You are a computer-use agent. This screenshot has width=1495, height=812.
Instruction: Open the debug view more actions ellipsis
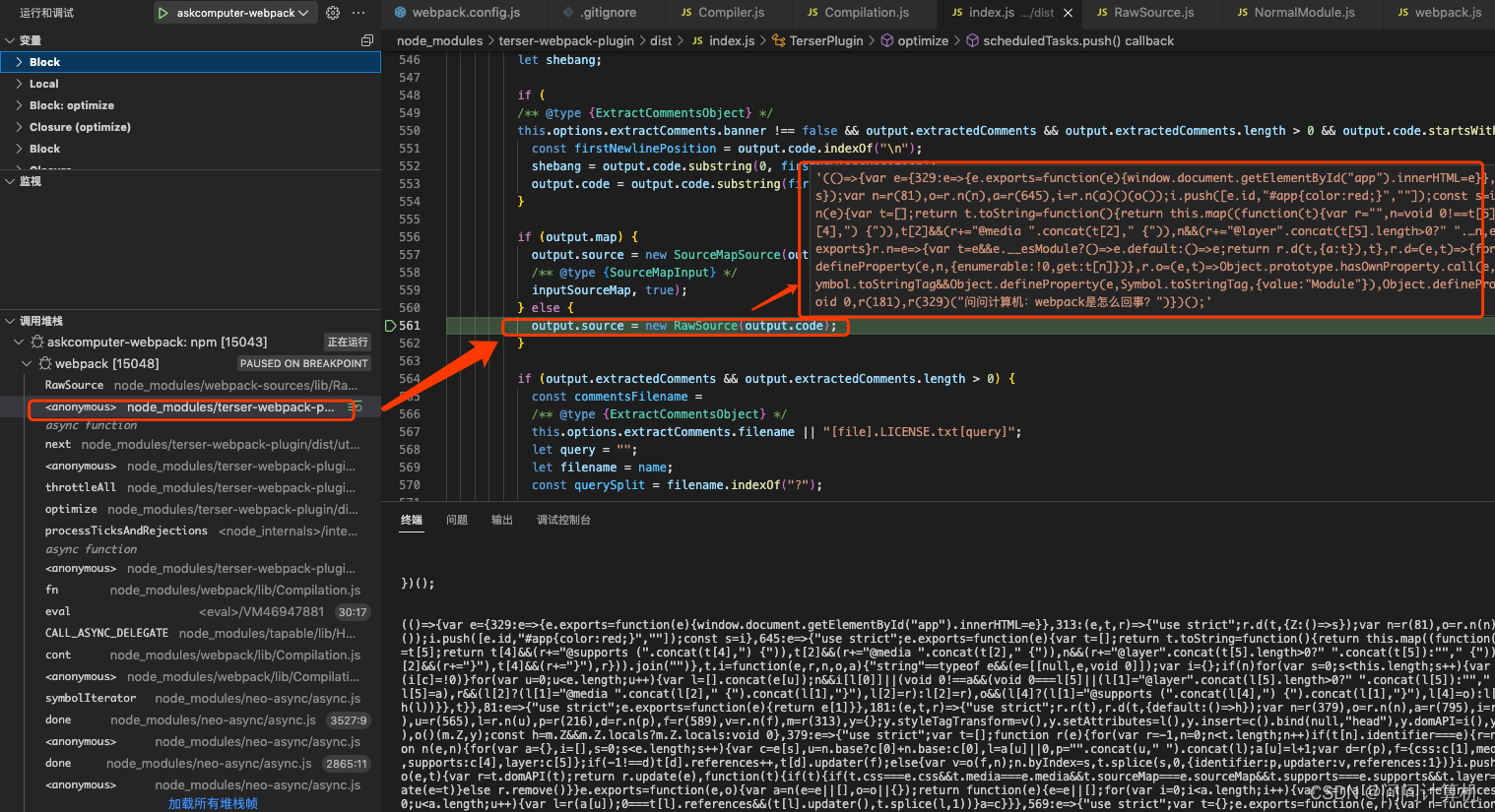click(x=358, y=13)
